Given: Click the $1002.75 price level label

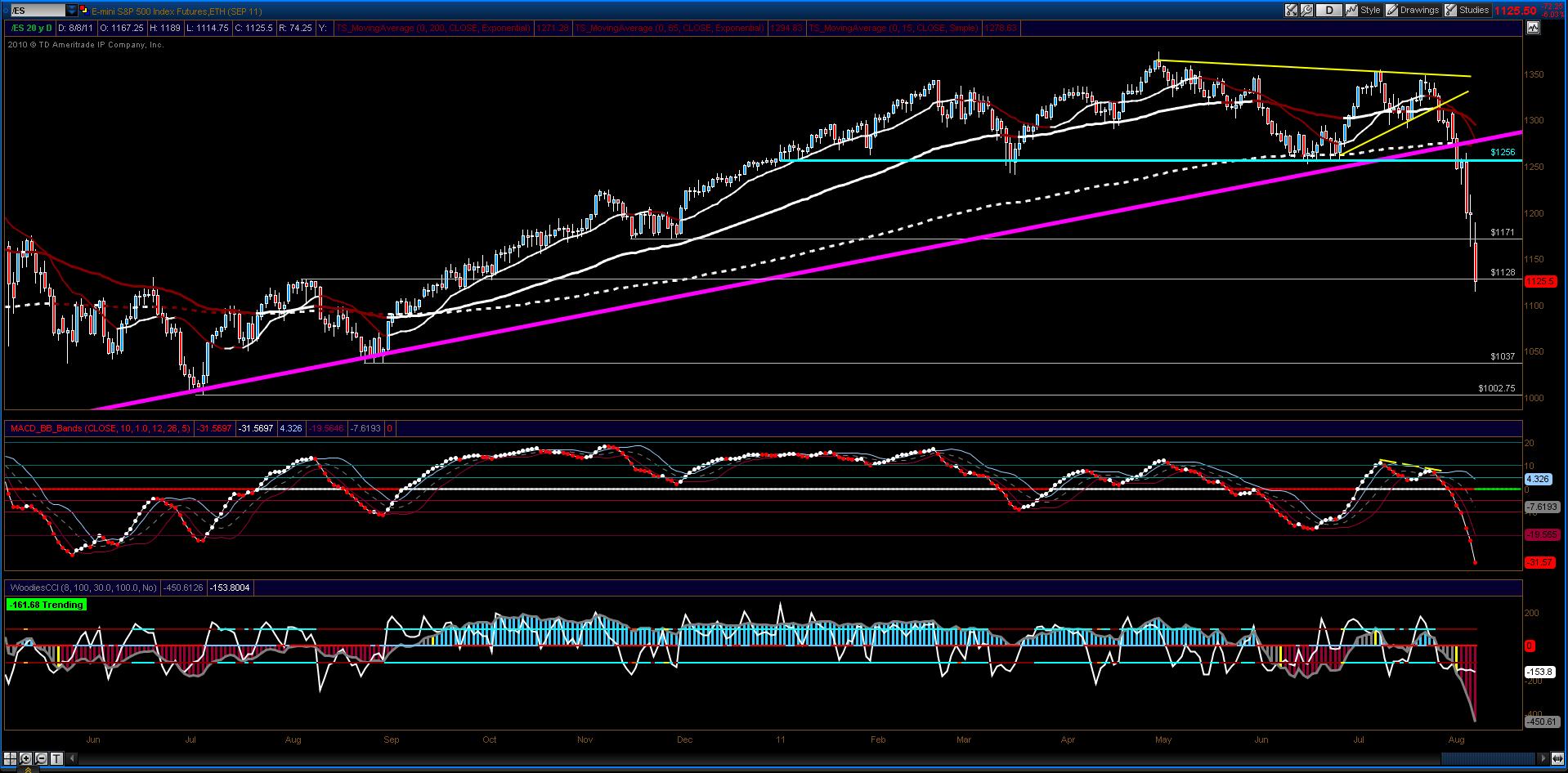Looking at the screenshot, I should [1497, 388].
